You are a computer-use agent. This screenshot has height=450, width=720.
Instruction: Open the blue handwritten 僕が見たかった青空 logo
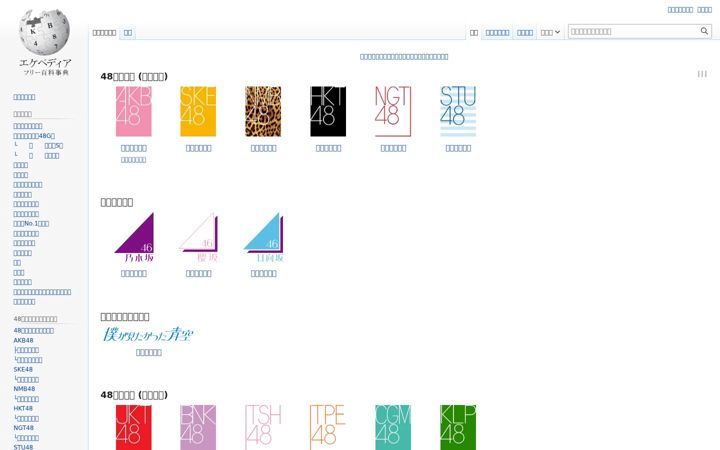[148, 334]
